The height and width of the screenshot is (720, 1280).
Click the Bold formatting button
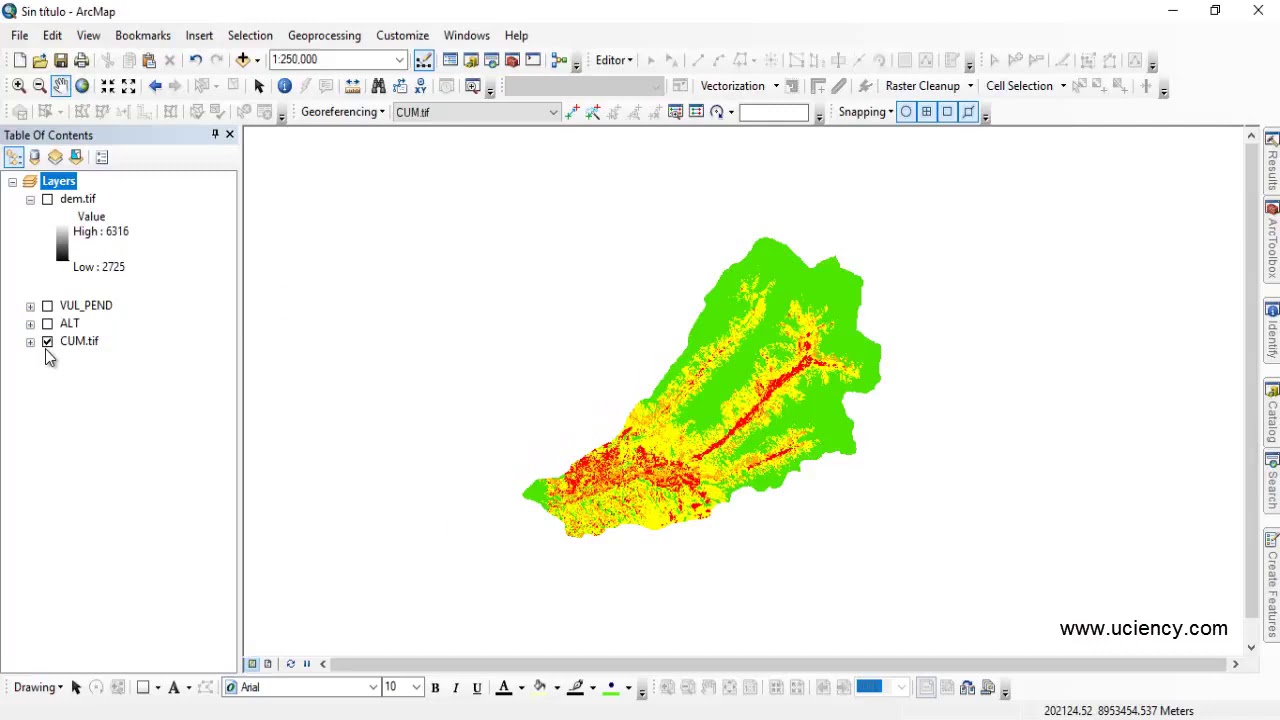click(435, 687)
